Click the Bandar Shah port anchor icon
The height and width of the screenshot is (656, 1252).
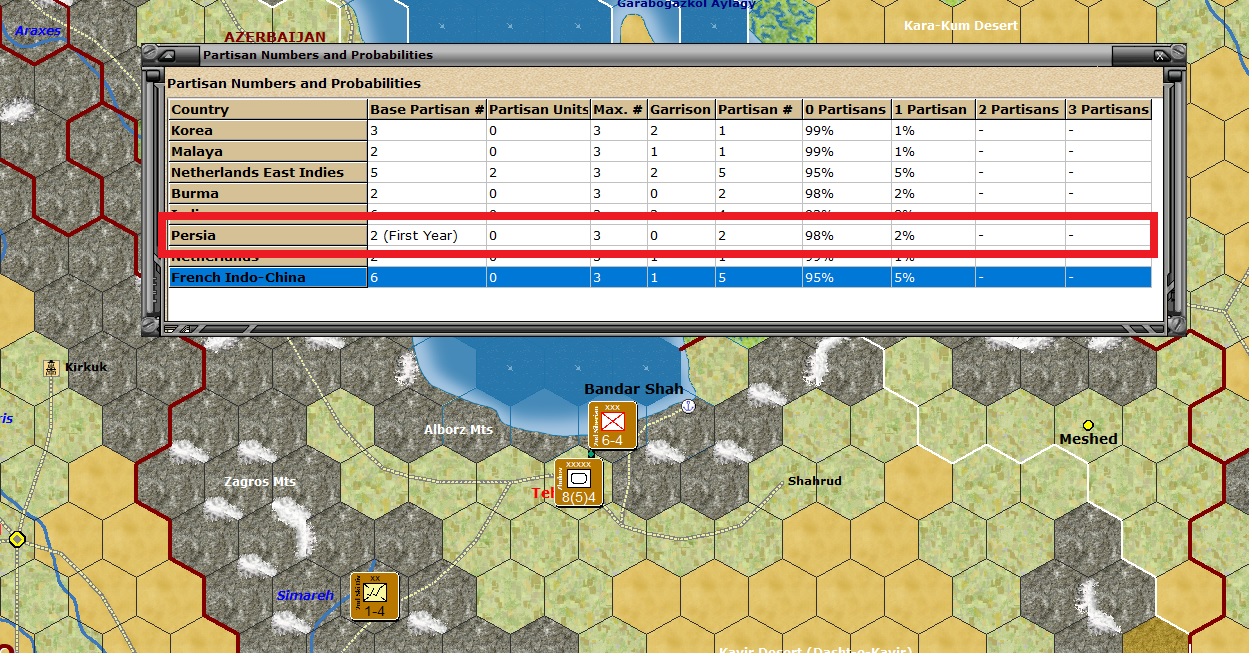[688, 406]
